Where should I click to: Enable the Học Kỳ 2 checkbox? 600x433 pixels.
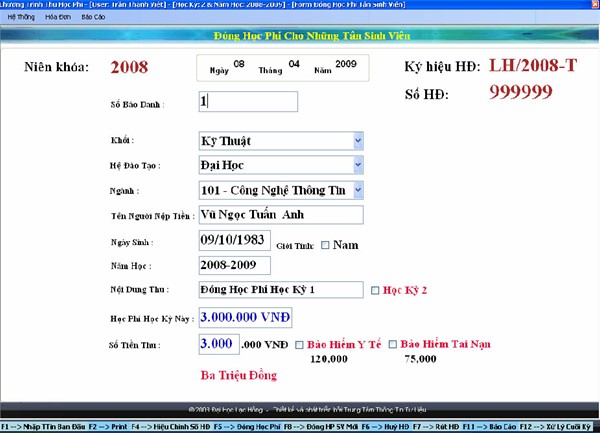coord(375,291)
